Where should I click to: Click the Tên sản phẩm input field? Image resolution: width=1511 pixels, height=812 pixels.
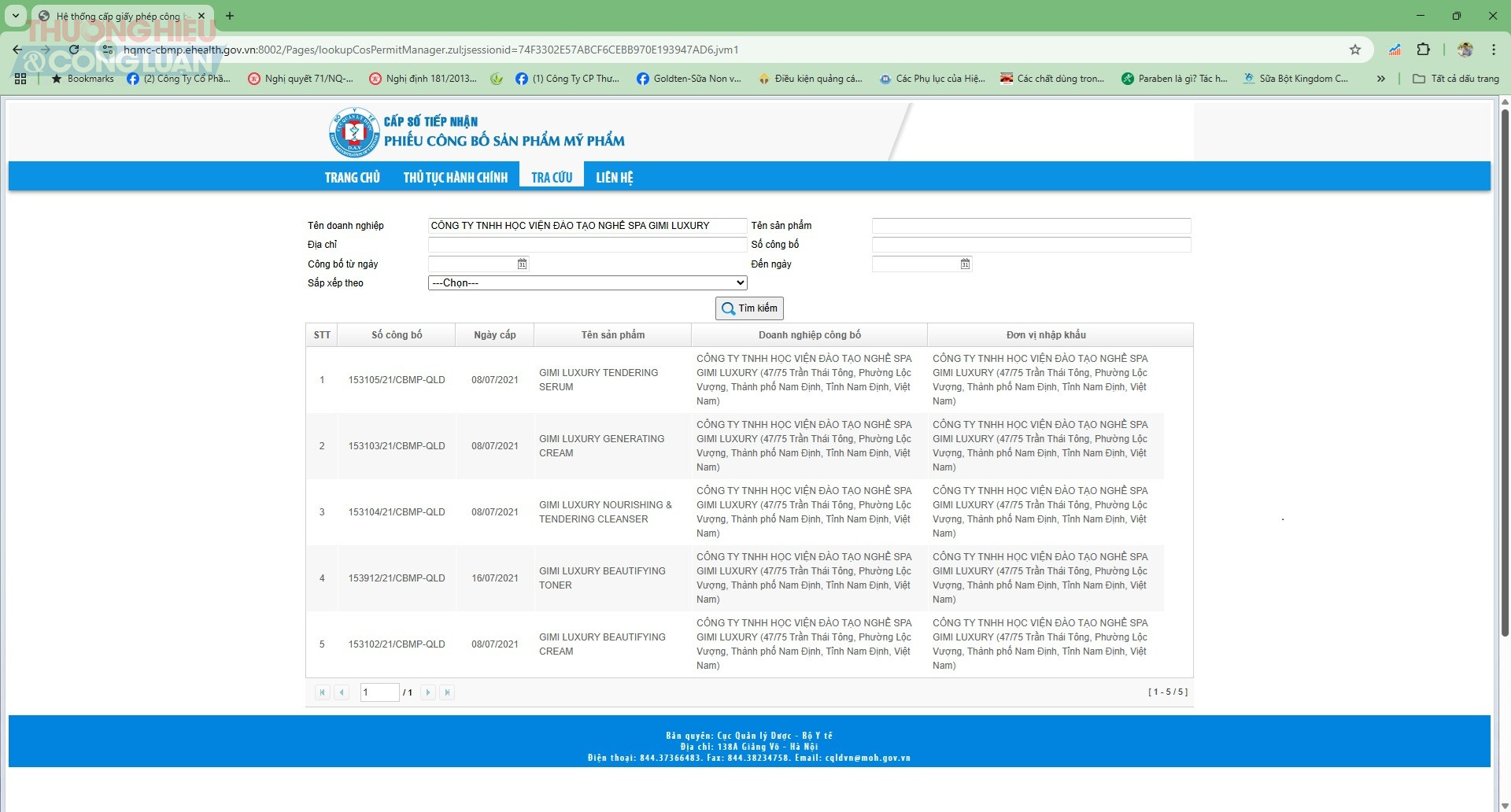pos(1031,226)
